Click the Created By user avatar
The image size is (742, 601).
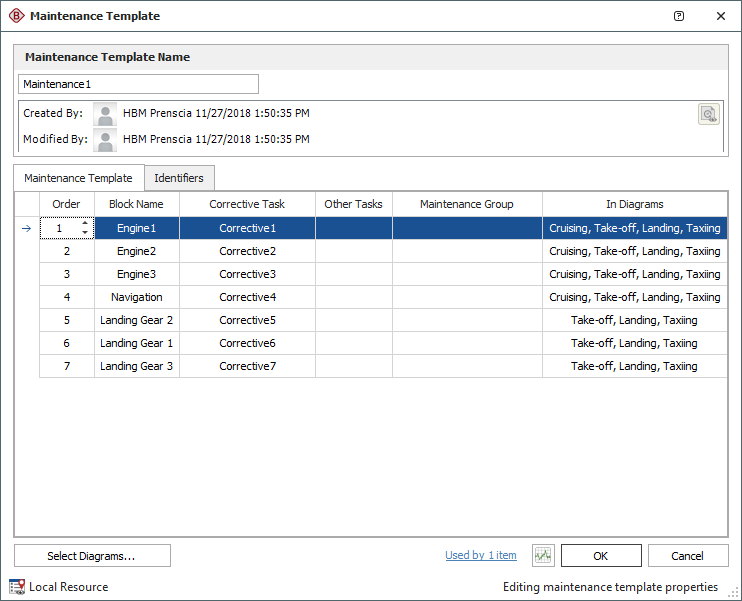(x=105, y=114)
